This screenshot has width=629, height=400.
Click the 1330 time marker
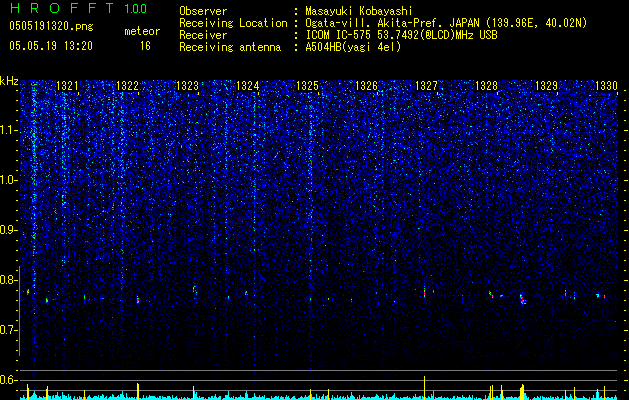[607, 86]
